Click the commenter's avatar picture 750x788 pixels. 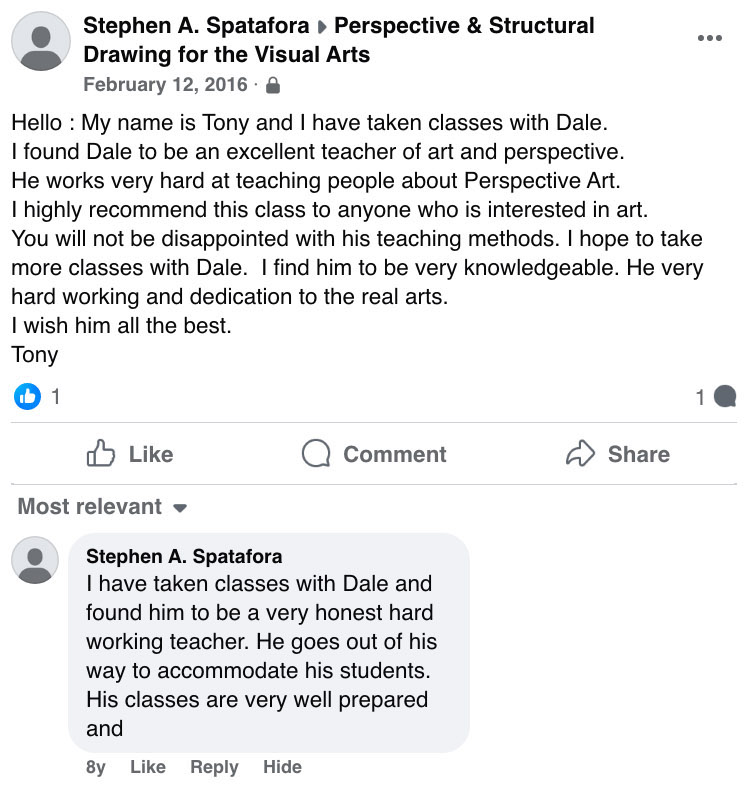tap(35, 559)
